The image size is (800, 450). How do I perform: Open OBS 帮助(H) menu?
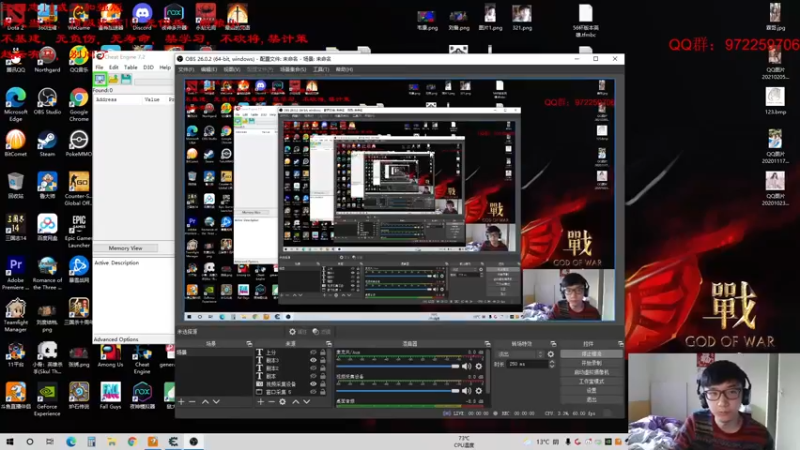(x=344, y=69)
